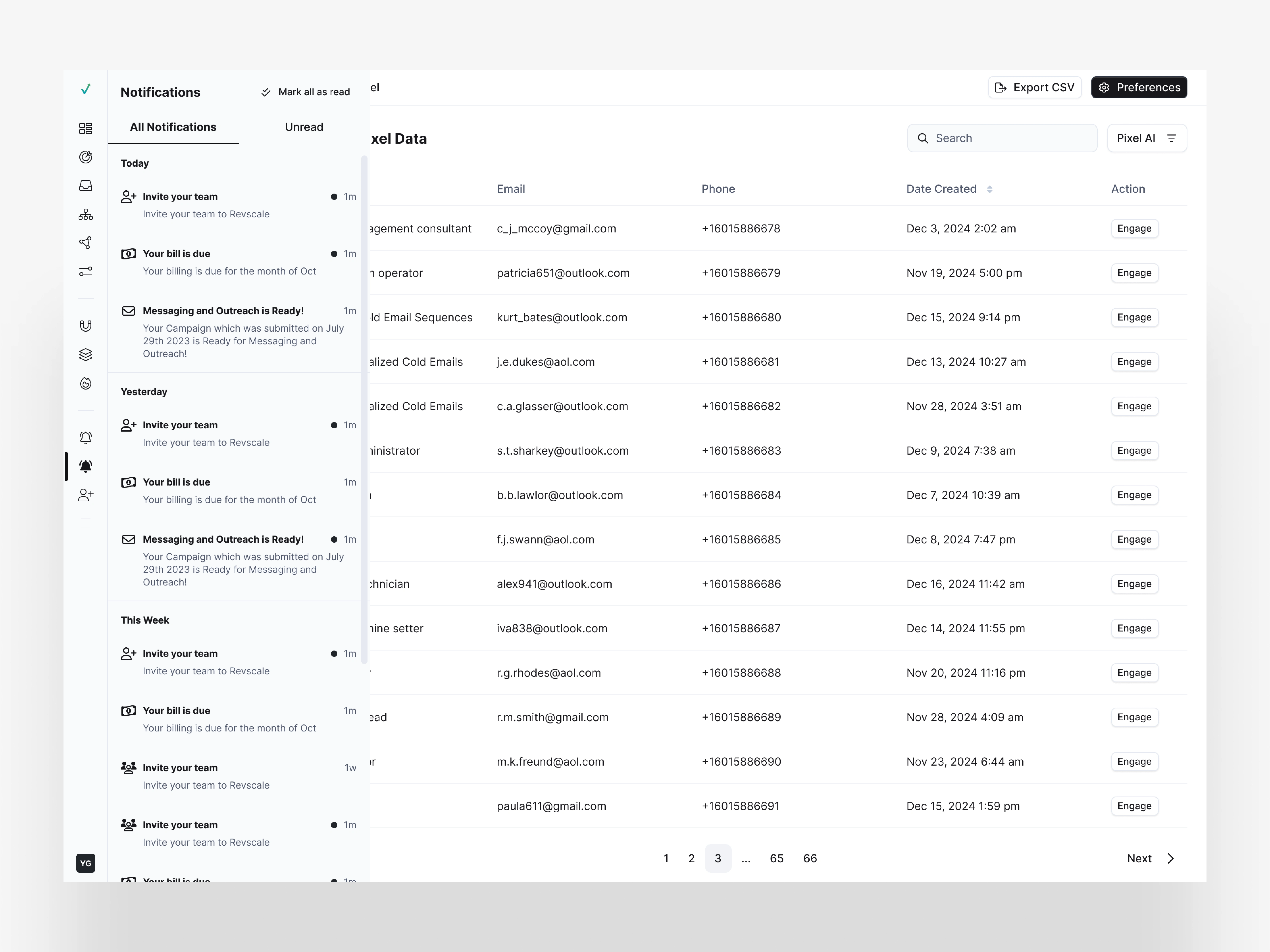The height and width of the screenshot is (952, 1270).
Task: Click the filter lines icon next to Pixel AI
Action: coord(1172,138)
